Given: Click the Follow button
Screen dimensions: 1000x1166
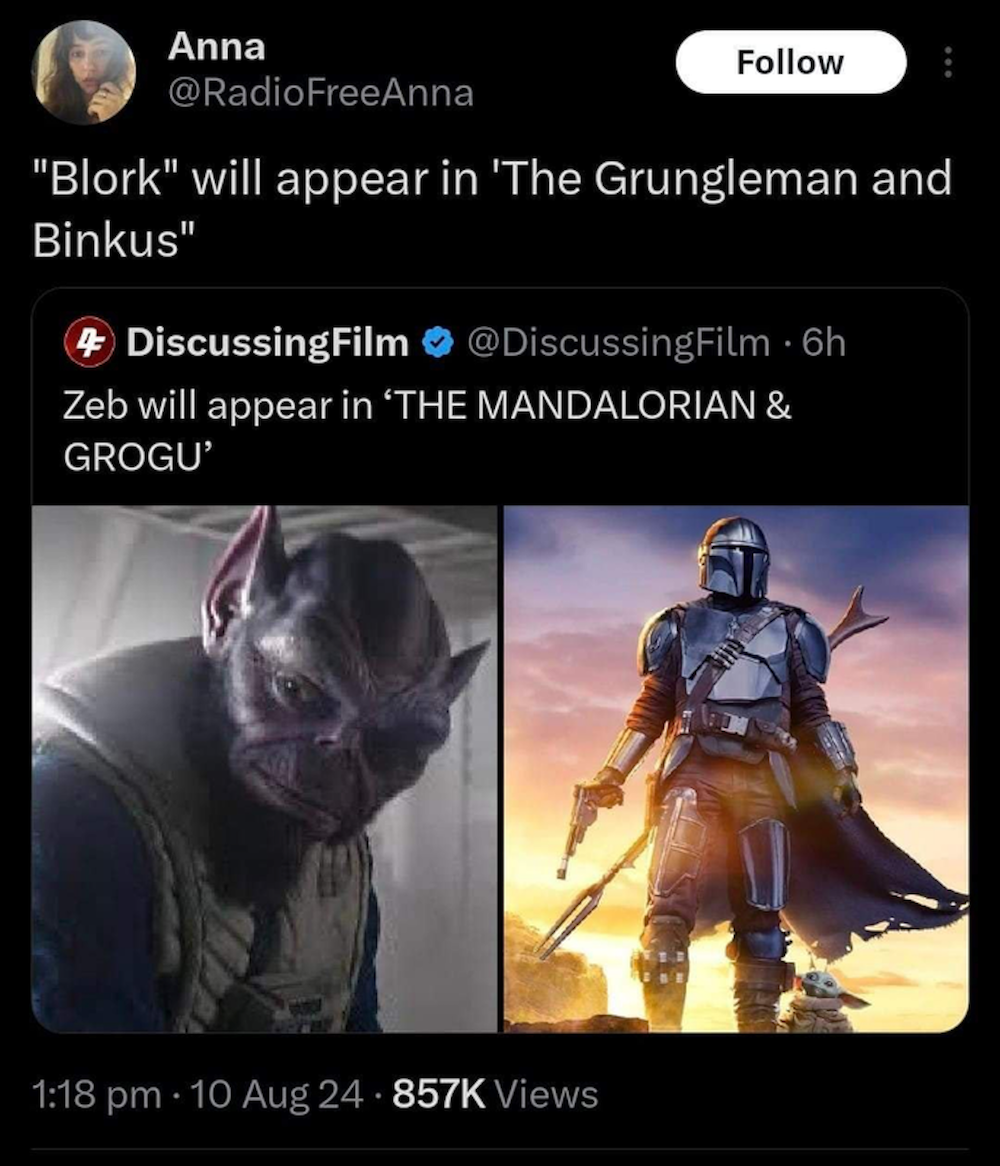Looking at the screenshot, I should tap(790, 62).
